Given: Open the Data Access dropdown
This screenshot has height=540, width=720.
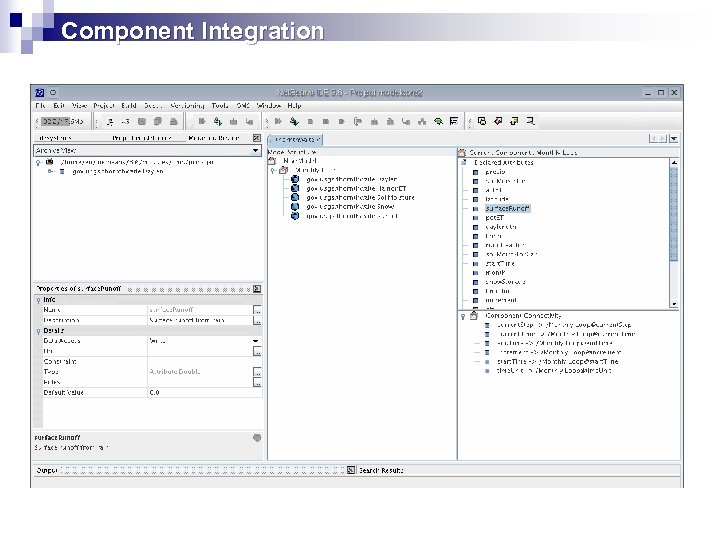Looking at the screenshot, I should point(256,341).
